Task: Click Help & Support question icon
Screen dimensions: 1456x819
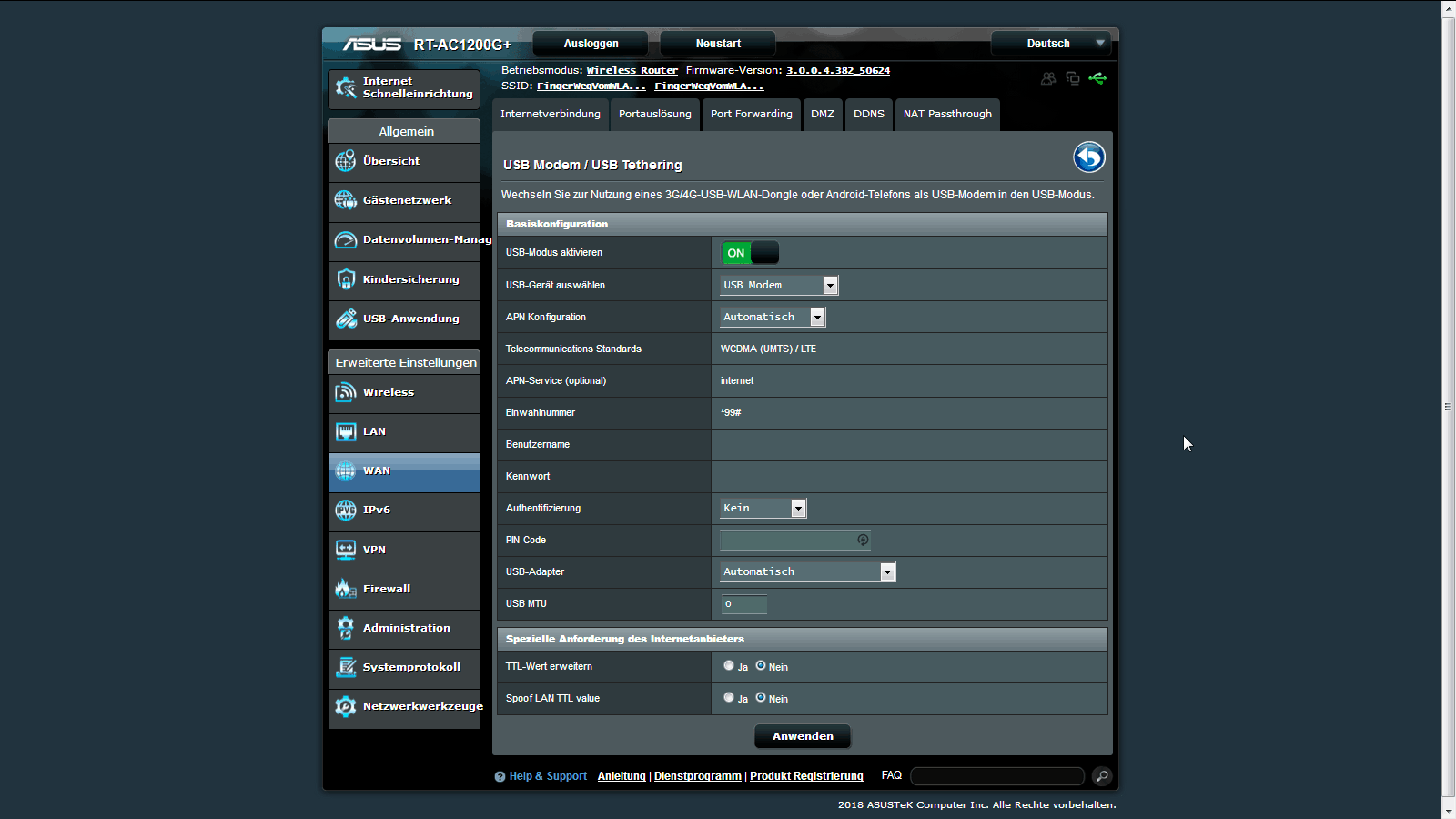Action: click(x=500, y=777)
